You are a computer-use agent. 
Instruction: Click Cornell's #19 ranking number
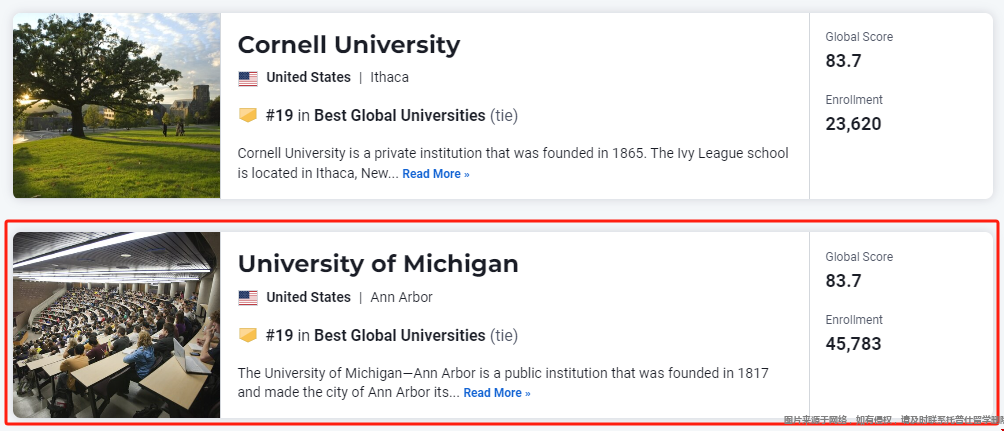click(279, 115)
